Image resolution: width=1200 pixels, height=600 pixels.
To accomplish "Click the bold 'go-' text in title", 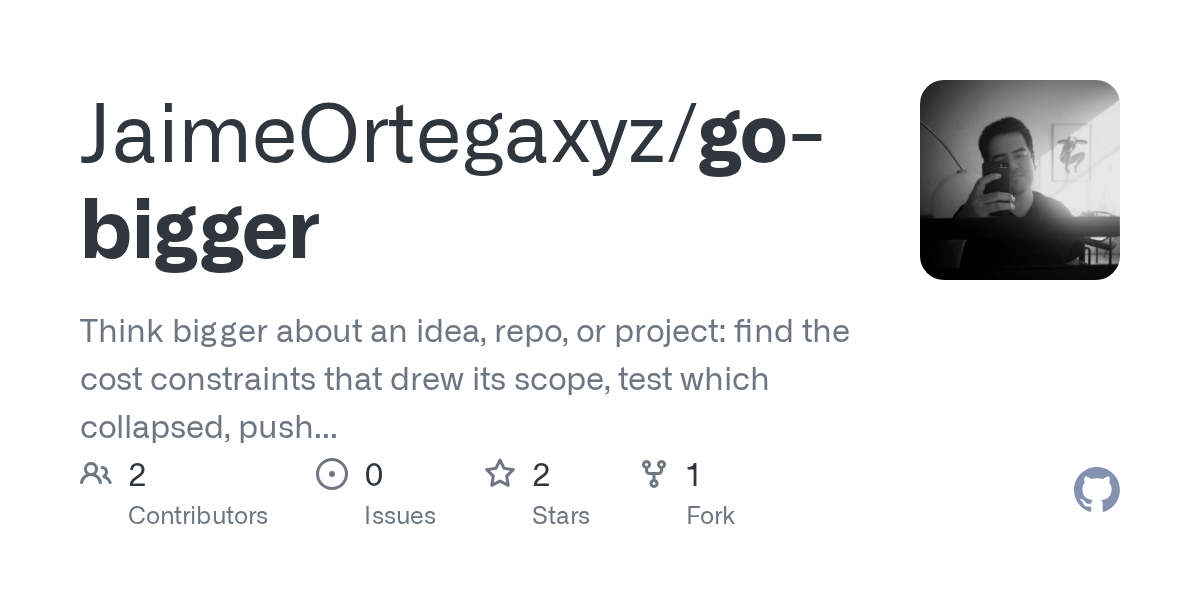I will pos(760,140).
